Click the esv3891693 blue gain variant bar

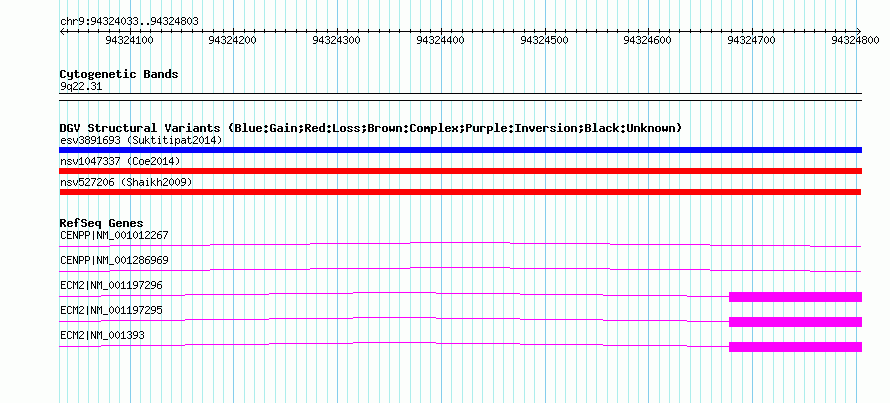click(460, 150)
